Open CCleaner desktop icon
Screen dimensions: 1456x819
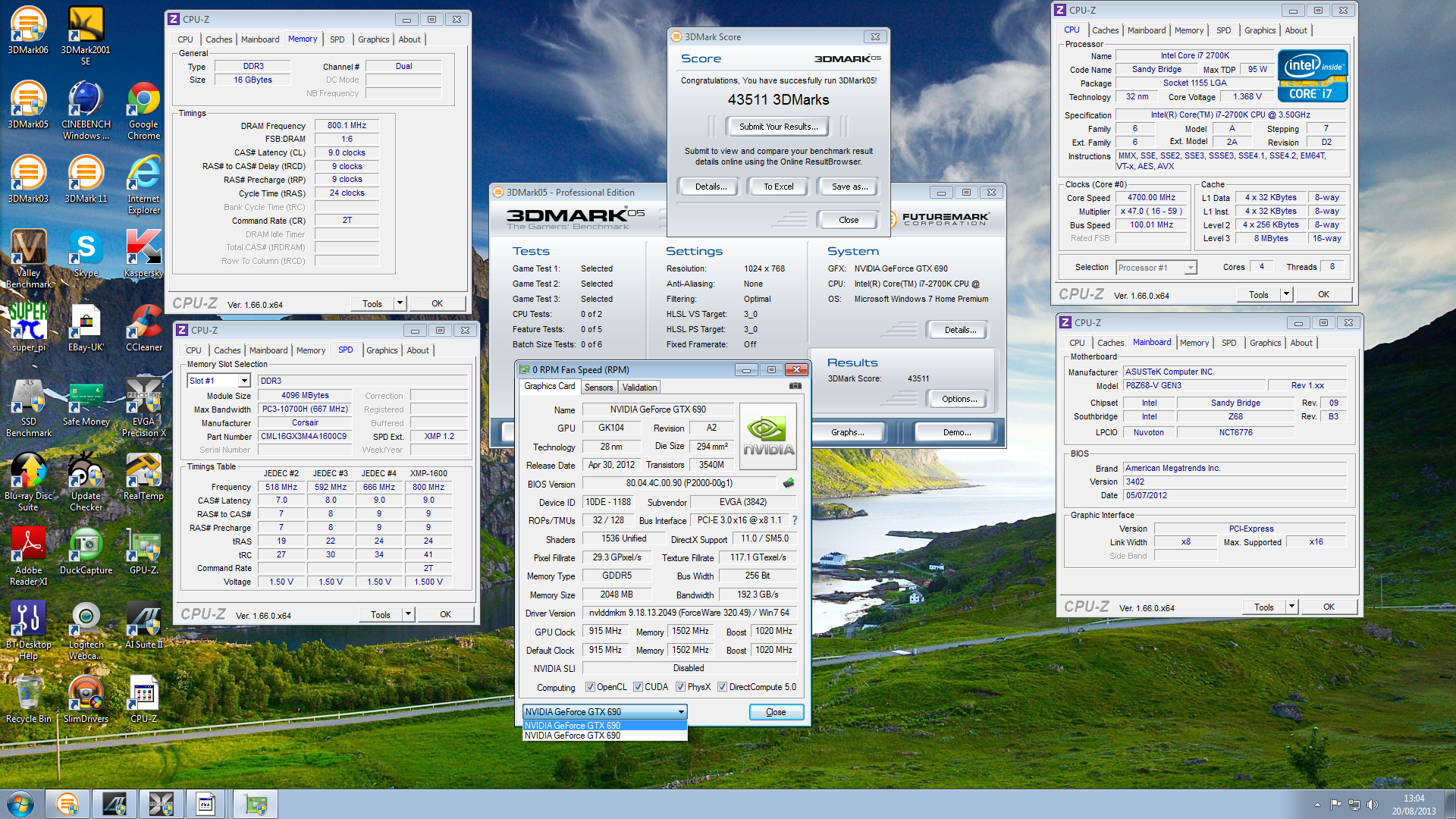(x=143, y=328)
